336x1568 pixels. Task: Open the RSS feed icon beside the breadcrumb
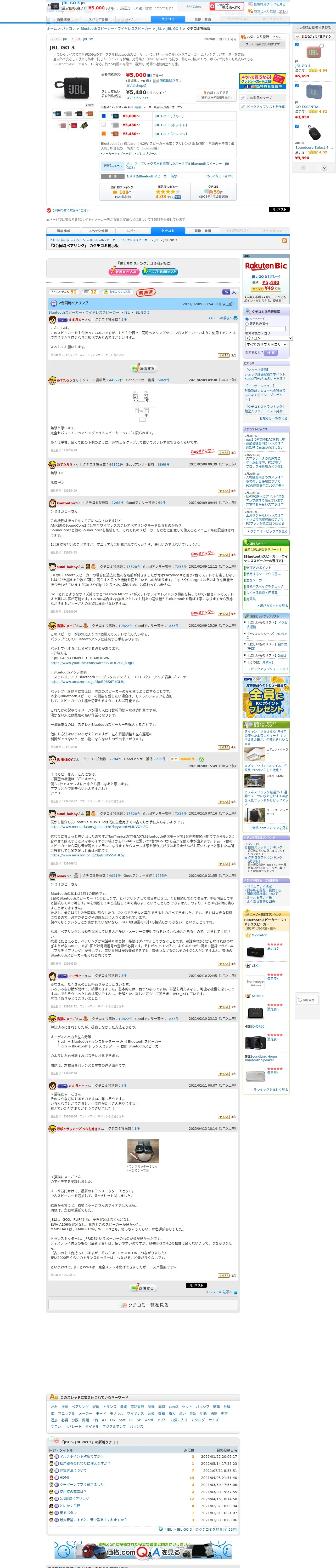pyautogui.click(x=284, y=240)
